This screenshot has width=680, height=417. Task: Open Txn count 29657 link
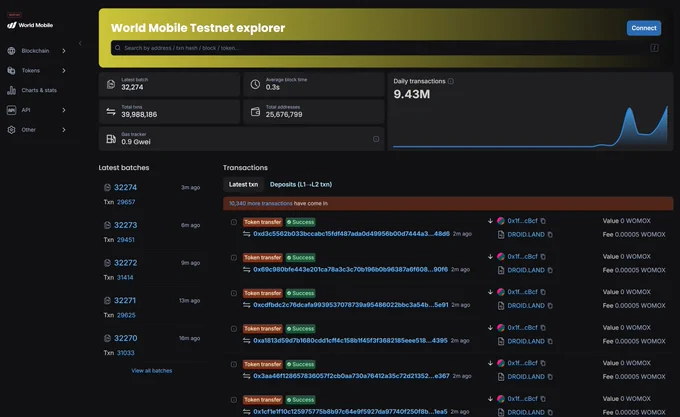[x=126, y=202]
